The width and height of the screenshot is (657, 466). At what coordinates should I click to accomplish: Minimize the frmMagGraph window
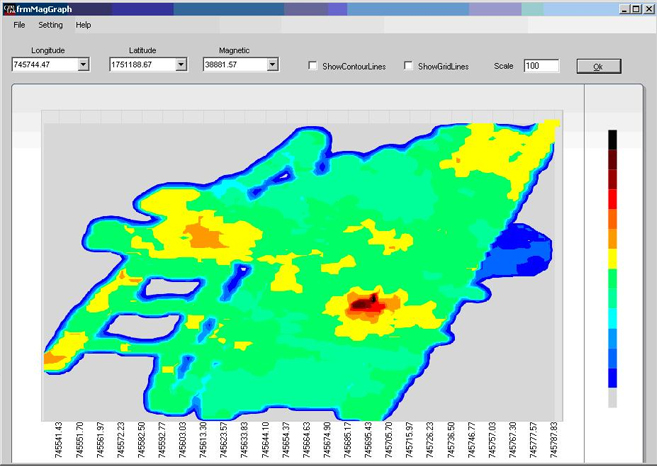[x=623, y=8]
